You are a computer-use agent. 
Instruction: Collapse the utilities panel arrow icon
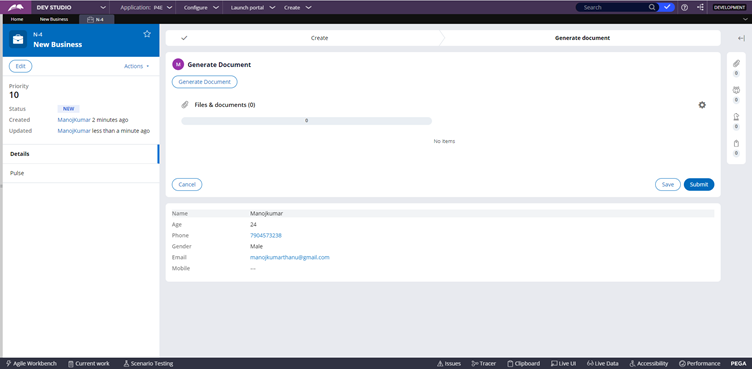[x=741, y=38]
